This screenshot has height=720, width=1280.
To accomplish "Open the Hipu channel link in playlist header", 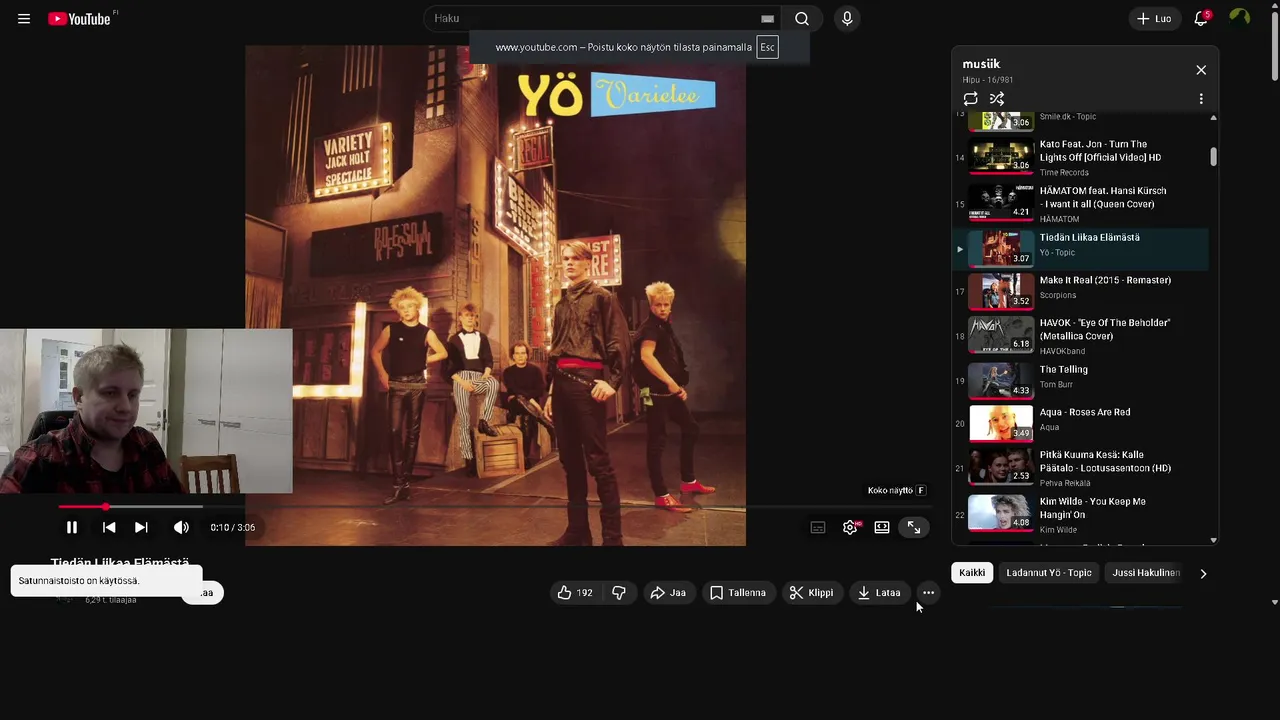I will [x=971, y=80].
